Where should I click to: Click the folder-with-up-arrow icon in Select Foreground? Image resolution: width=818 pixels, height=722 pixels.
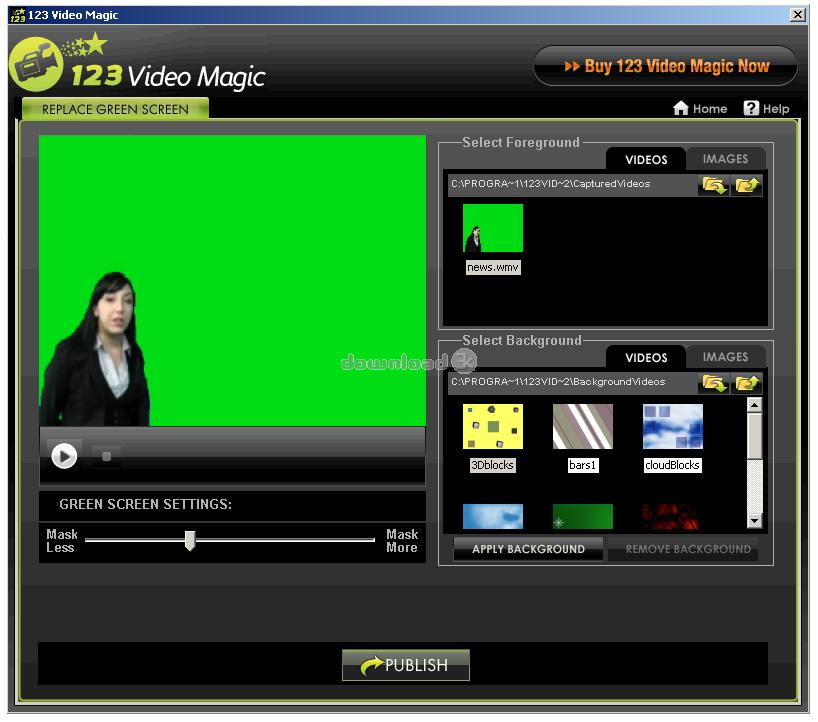(x=747, y=185)
